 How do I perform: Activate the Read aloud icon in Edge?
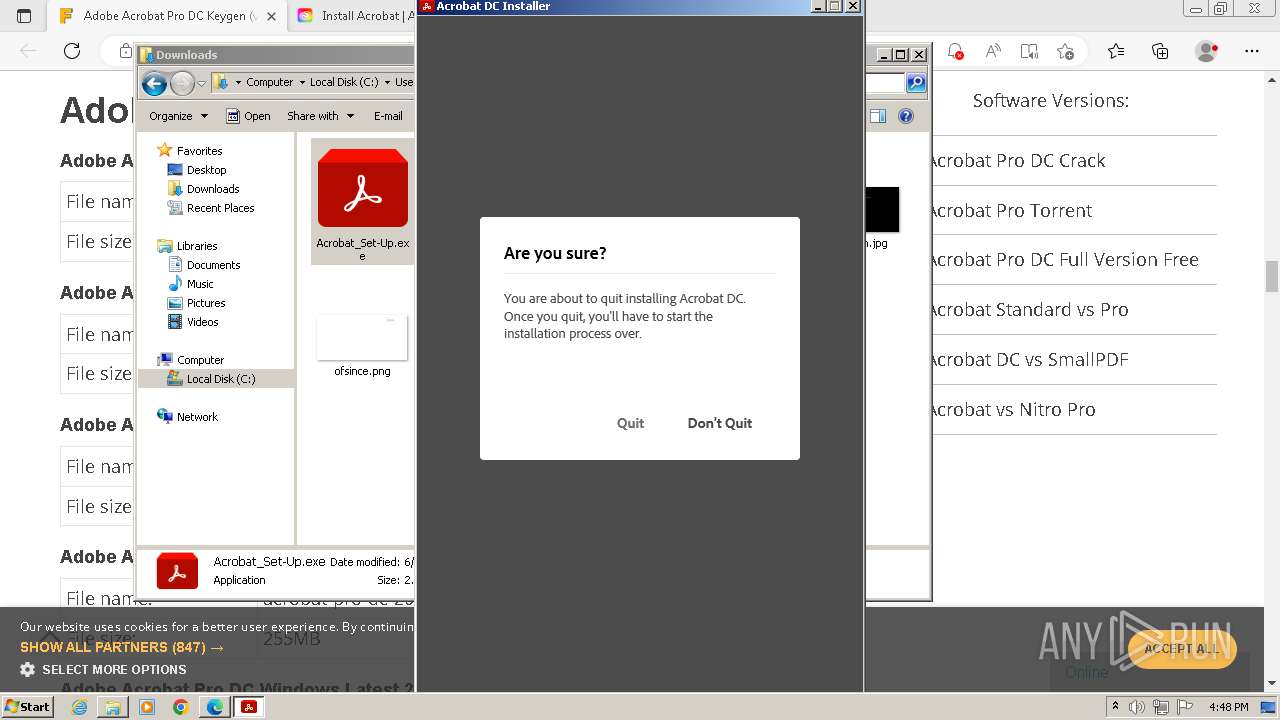993,51
